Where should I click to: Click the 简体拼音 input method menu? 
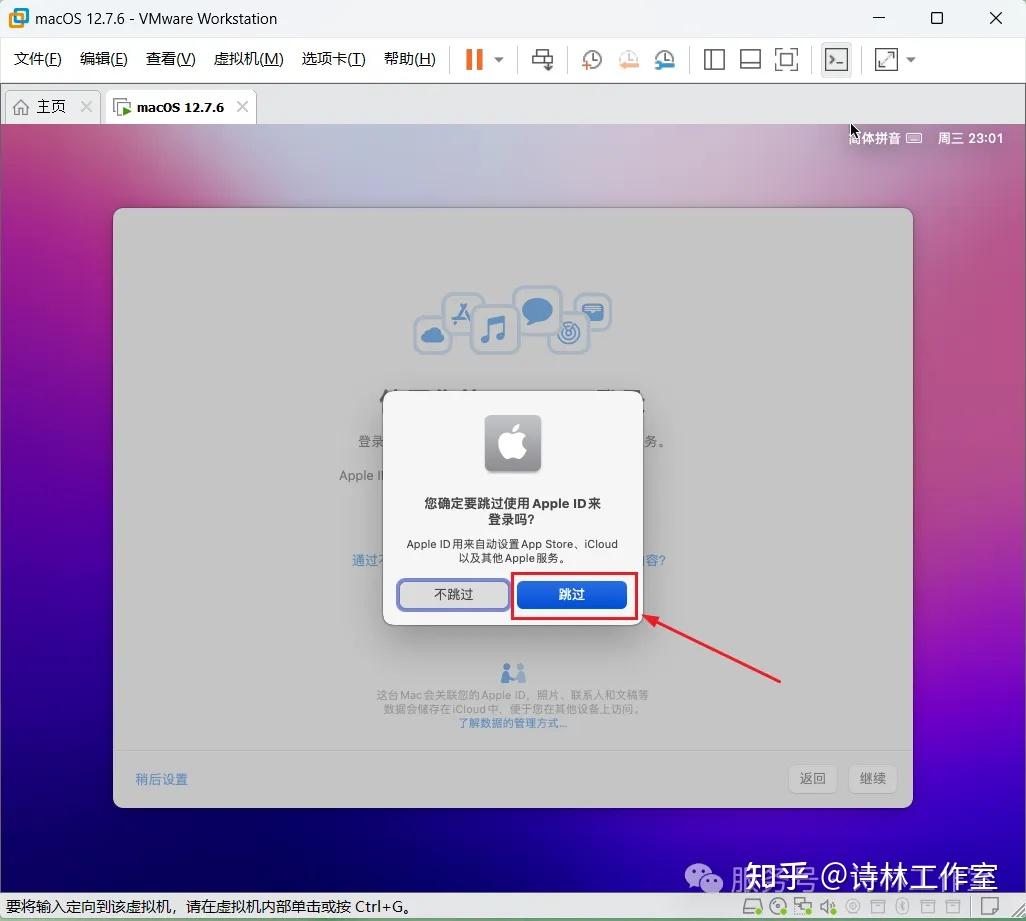885,138
